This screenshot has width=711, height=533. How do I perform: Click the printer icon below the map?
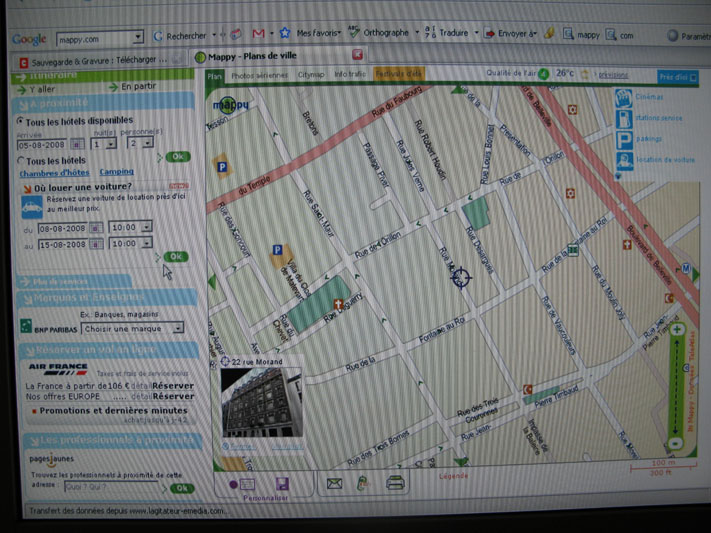tap(395, 483)
